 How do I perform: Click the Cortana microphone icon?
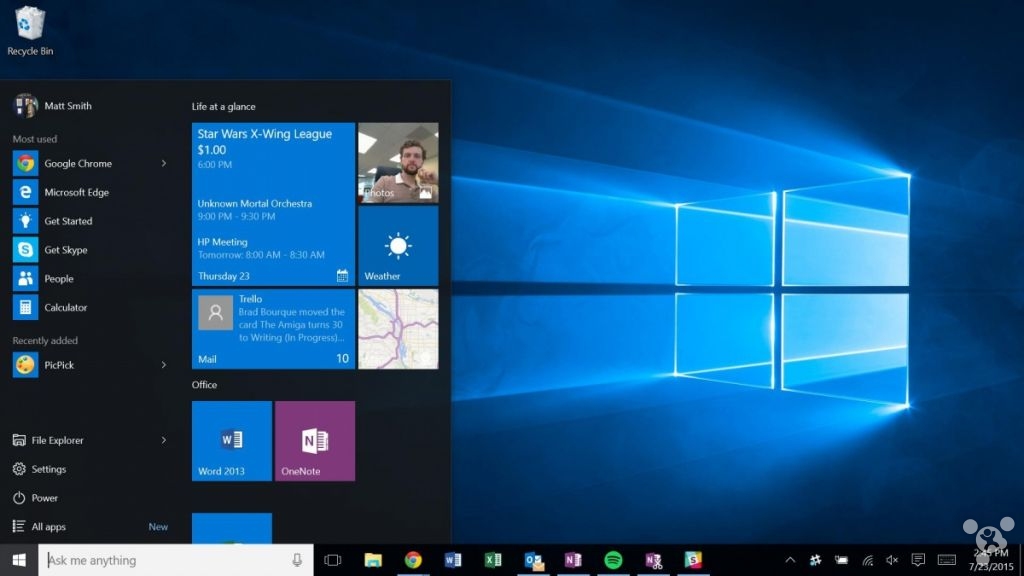297,560
